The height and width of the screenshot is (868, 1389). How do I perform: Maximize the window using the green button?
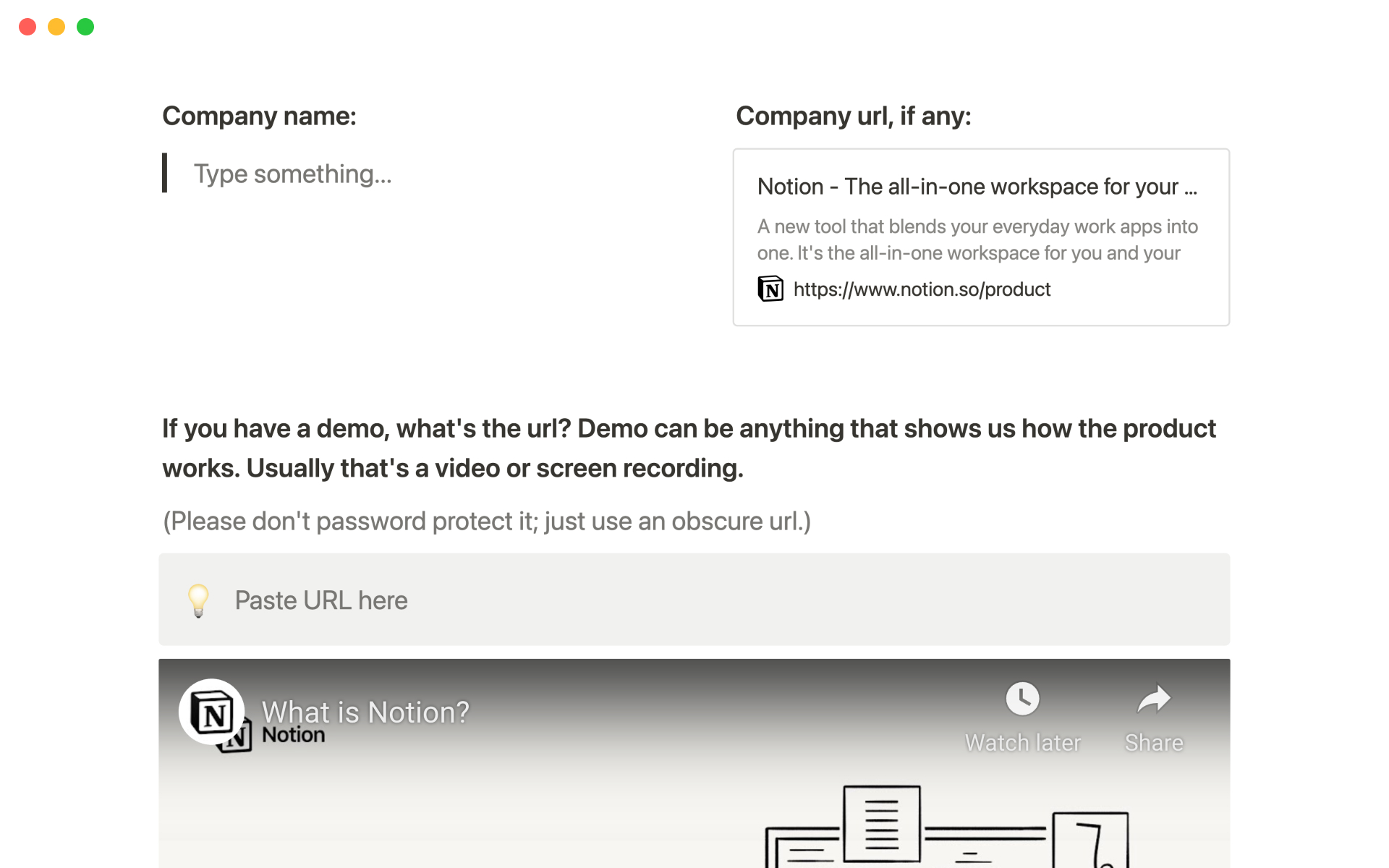tap(85, 27)
